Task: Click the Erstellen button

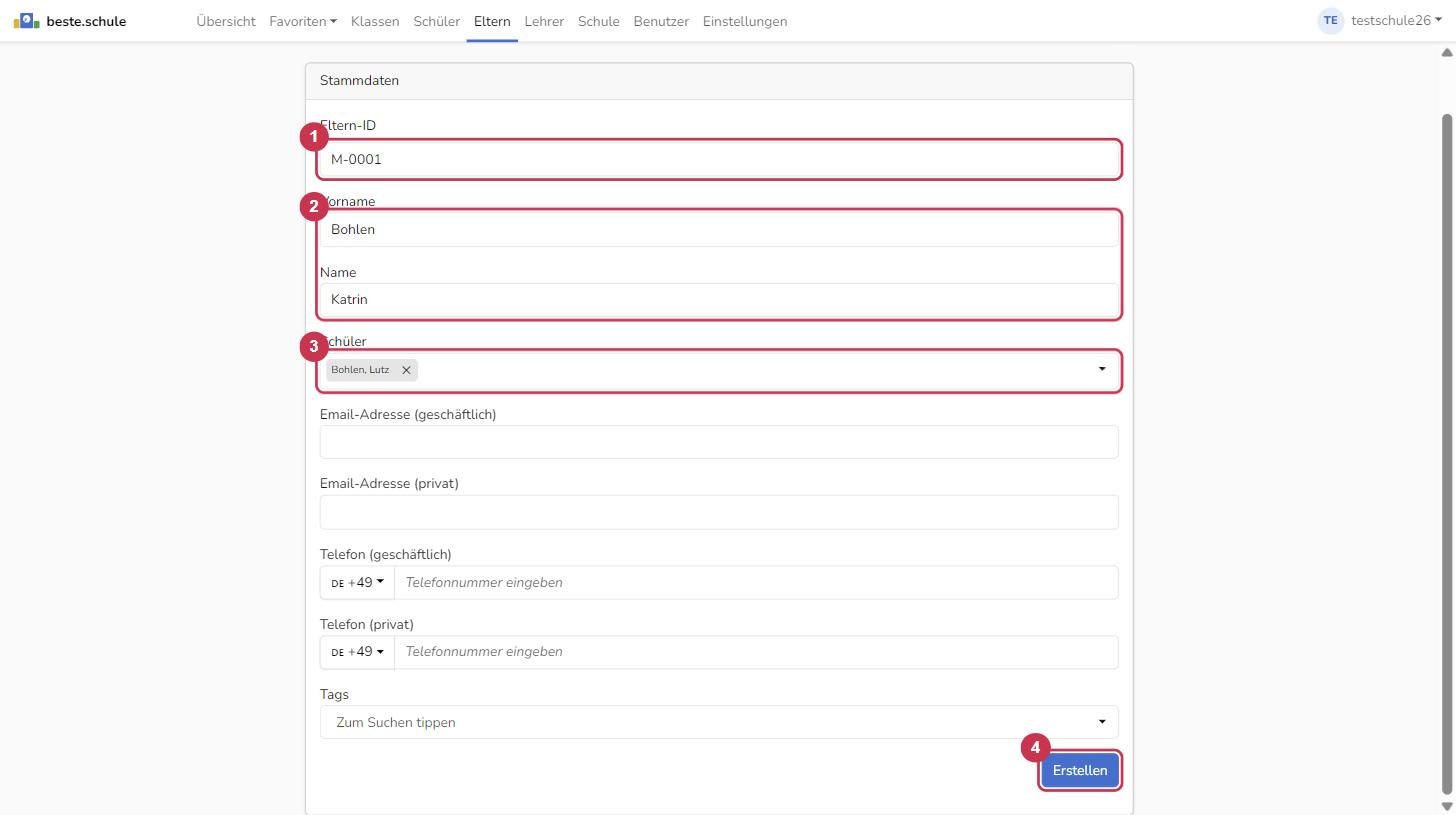Action: (x=1080, y=771)
